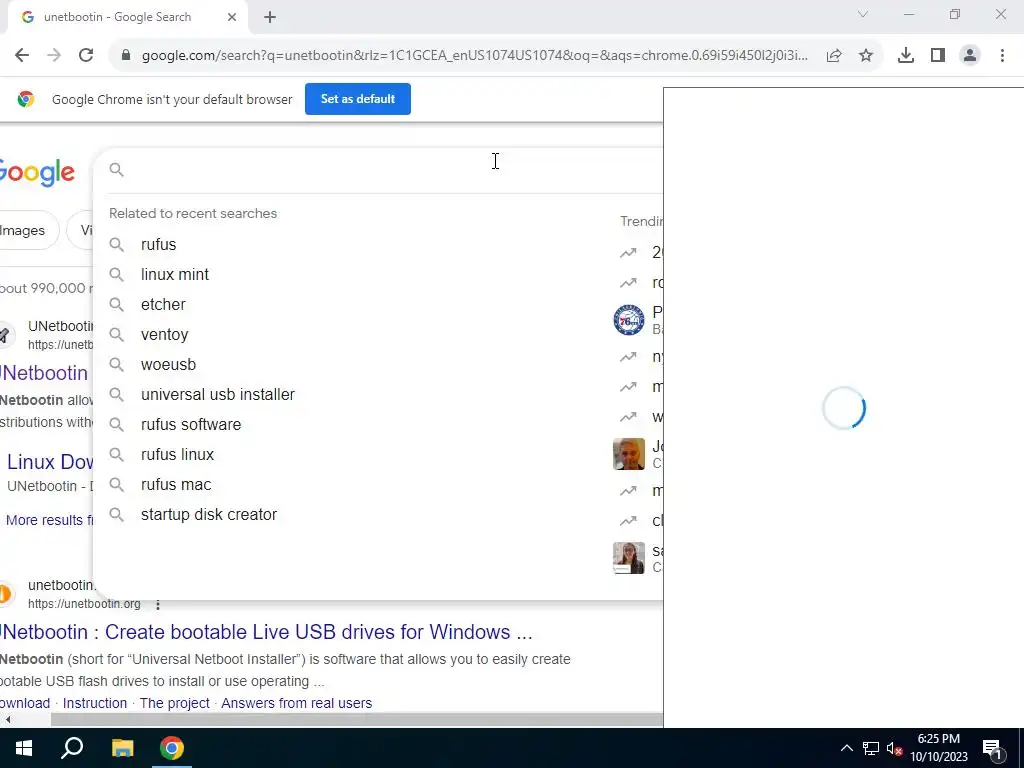
Task: Click the padlock site info icon
Action: coord(126,56)
